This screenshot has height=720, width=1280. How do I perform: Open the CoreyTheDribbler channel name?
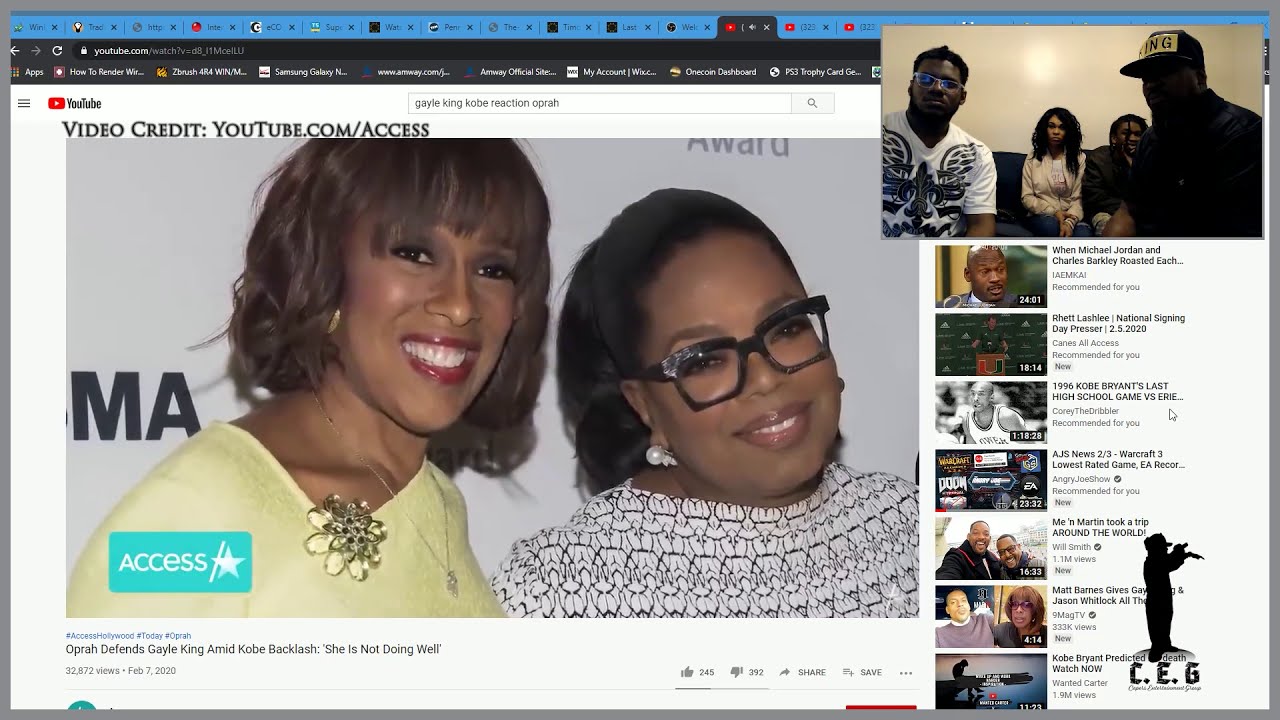tap(1085, 411)
